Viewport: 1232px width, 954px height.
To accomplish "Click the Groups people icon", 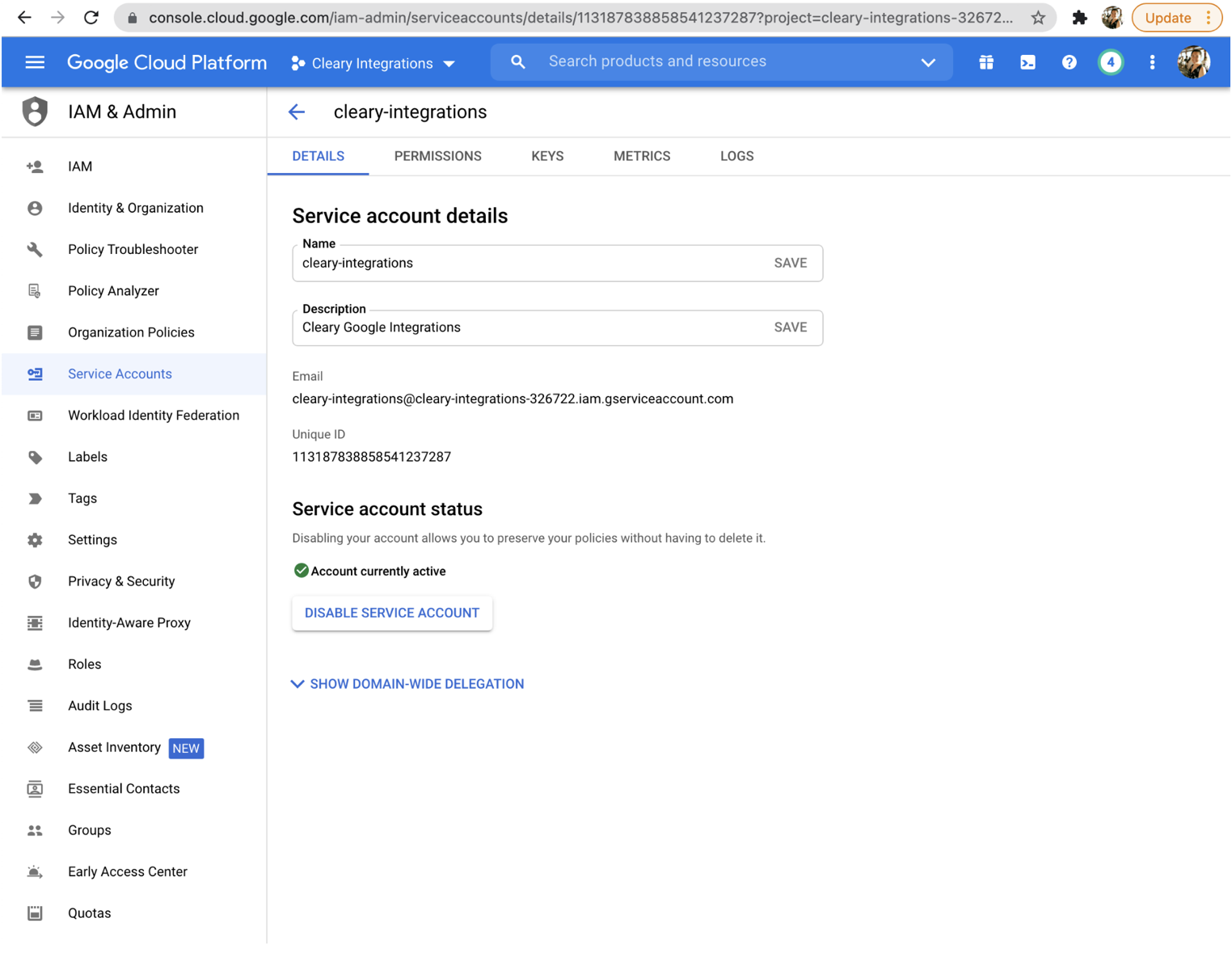I will tap(35, 830).
